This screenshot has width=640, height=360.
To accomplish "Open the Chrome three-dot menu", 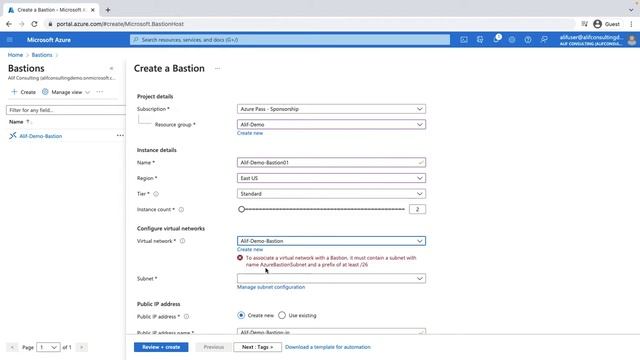I will pos(631,24).
